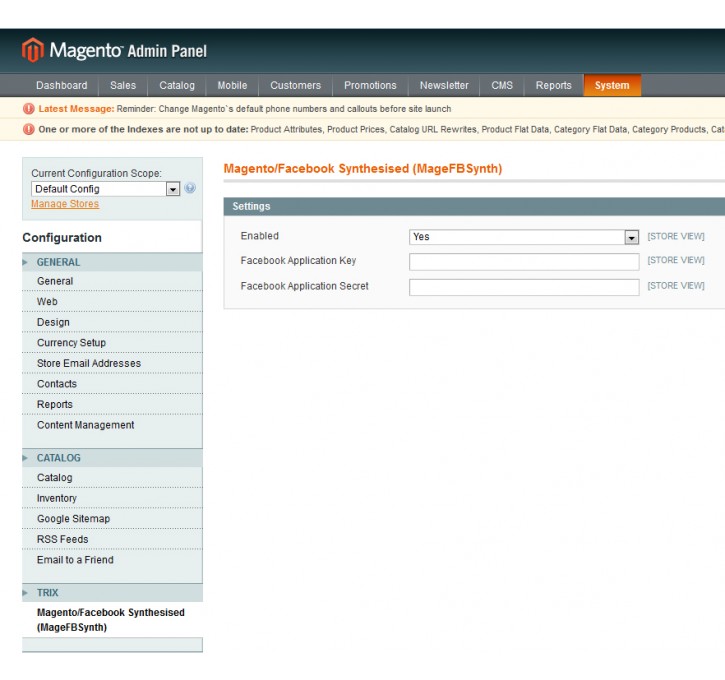Click the Facebook Application Secret label
The image size is (725, 680).
pos(304,286)
